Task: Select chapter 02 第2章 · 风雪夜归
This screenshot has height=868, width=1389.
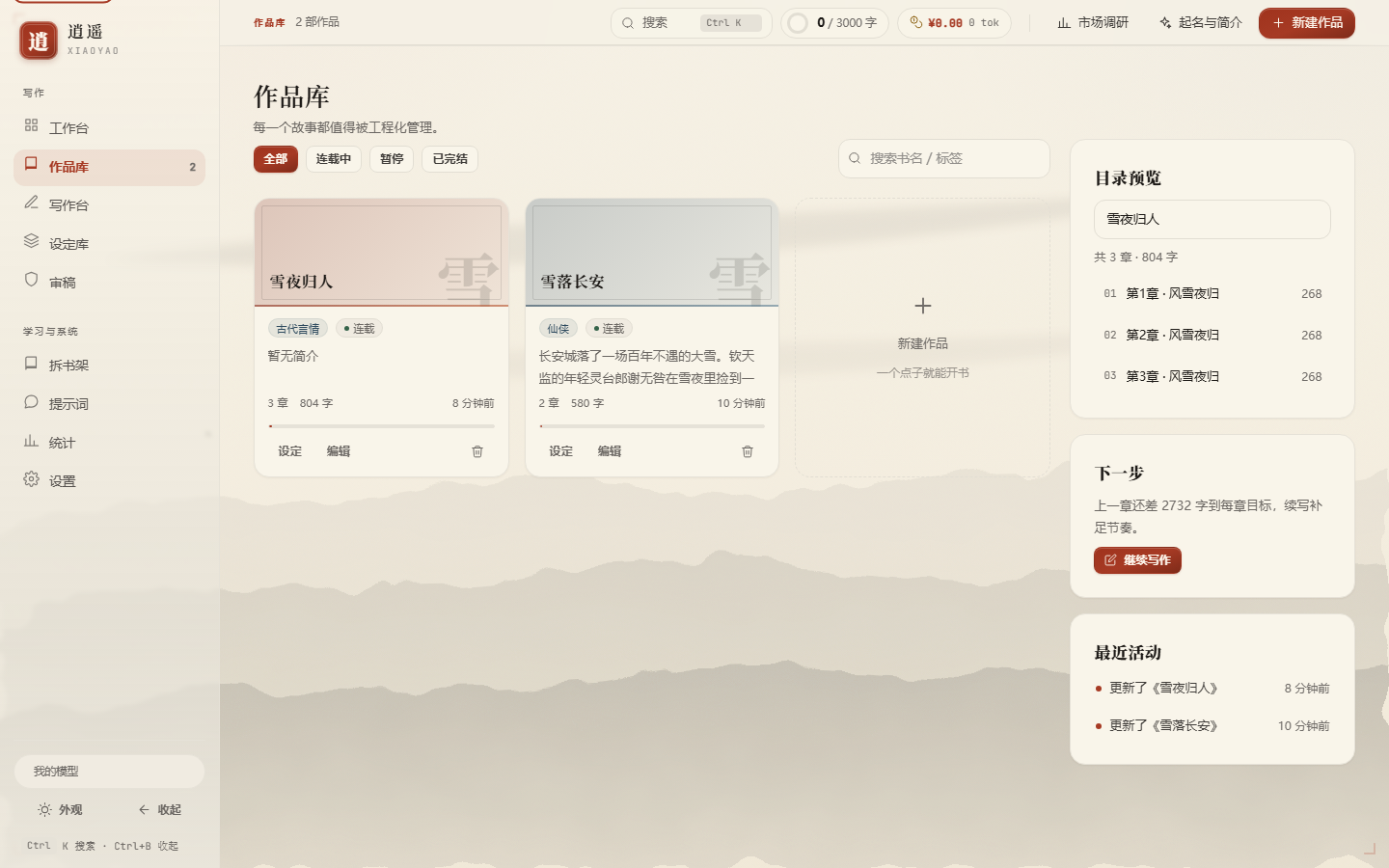Action: pos(1212,335)
